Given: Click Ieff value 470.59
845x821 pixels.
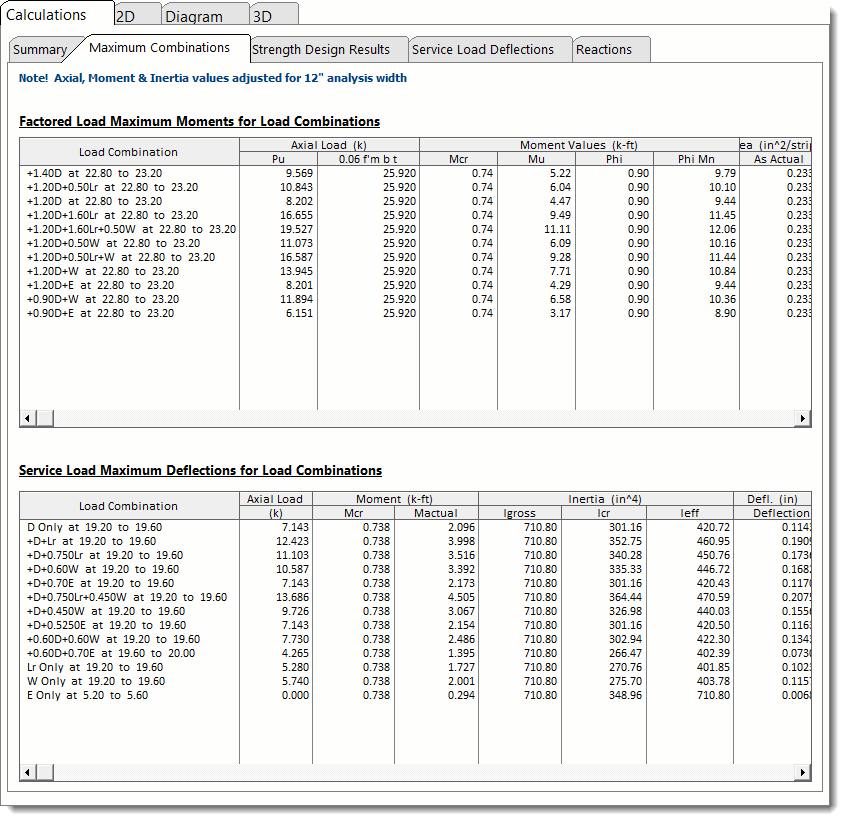Looking at the screenshot, I should [x=713, y=597].
